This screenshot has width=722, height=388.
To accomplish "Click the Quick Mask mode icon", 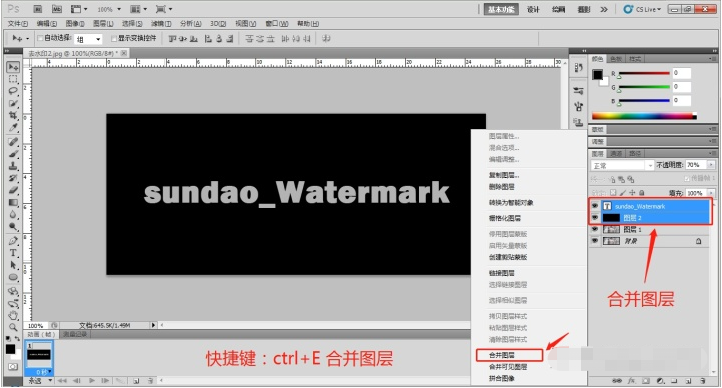I will 13,367.
